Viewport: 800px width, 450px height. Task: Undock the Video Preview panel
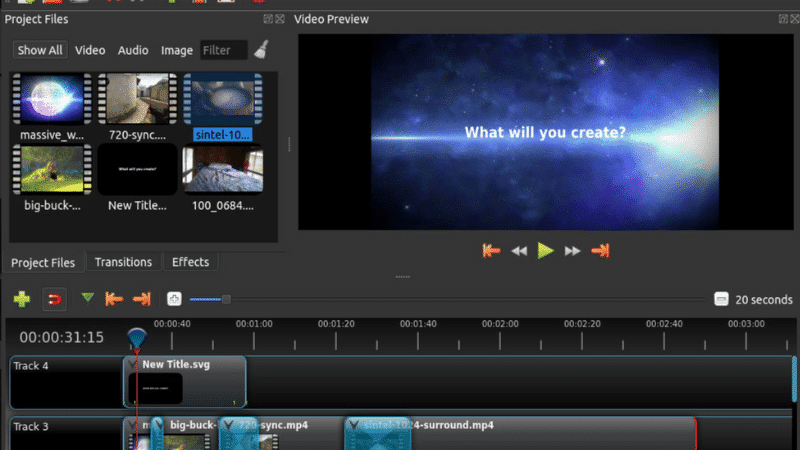[783, 19]
